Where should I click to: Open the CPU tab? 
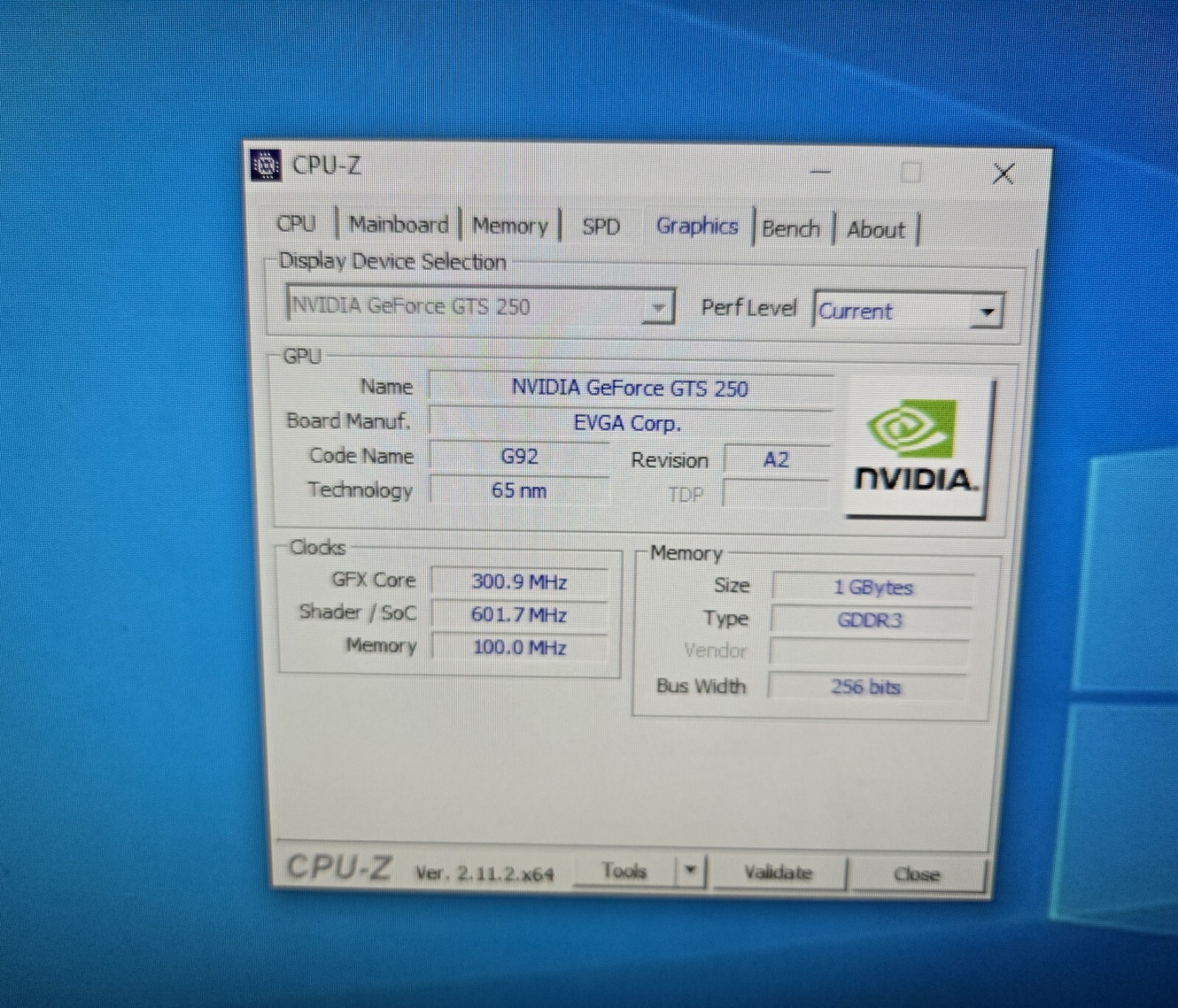point(296,223)
